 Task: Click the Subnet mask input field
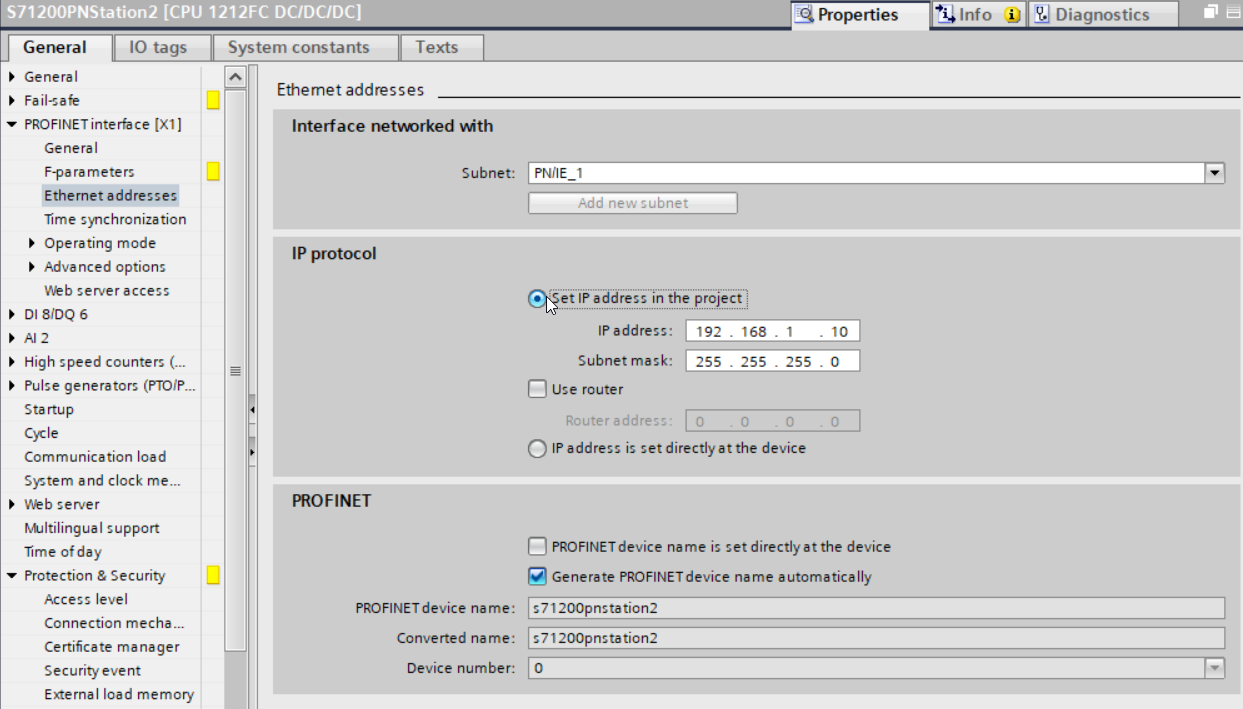coord(772,361)
